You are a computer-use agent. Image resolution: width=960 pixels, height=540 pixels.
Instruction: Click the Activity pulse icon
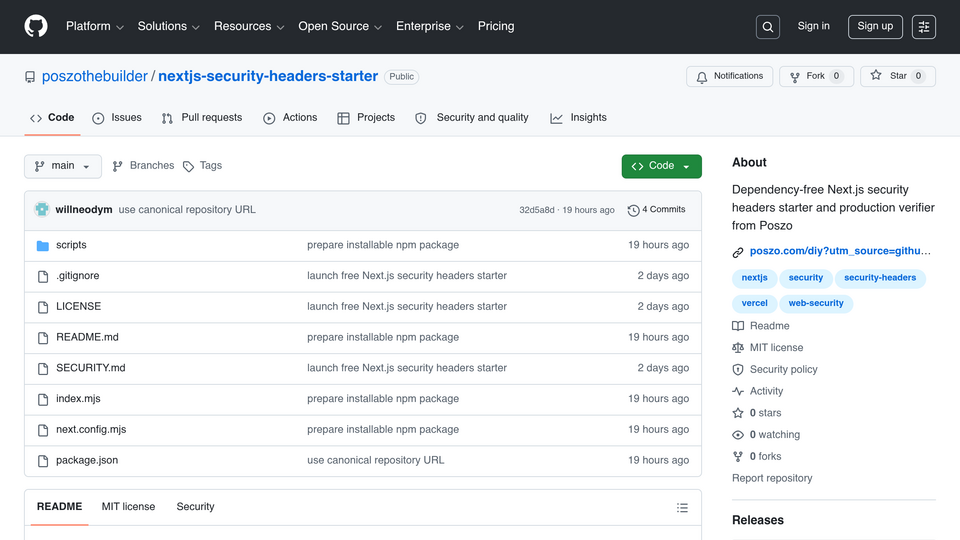click(x=738, y=391)
